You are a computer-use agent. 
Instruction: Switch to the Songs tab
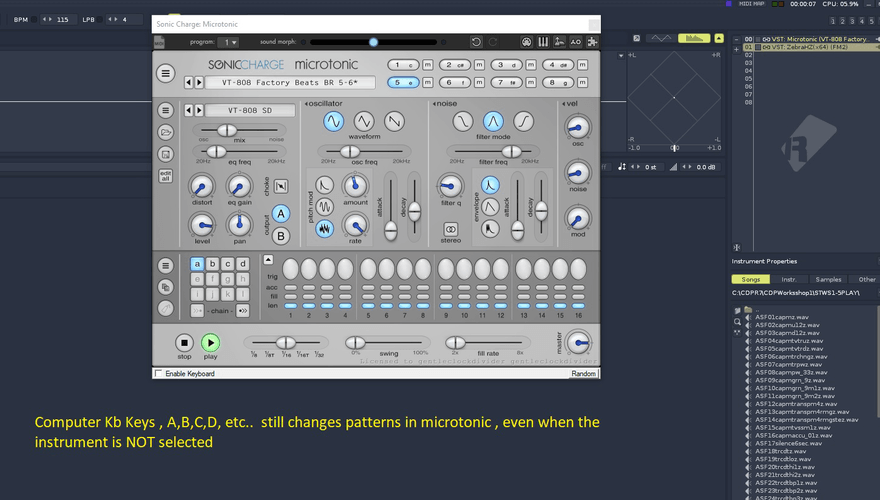click(750, 279)
